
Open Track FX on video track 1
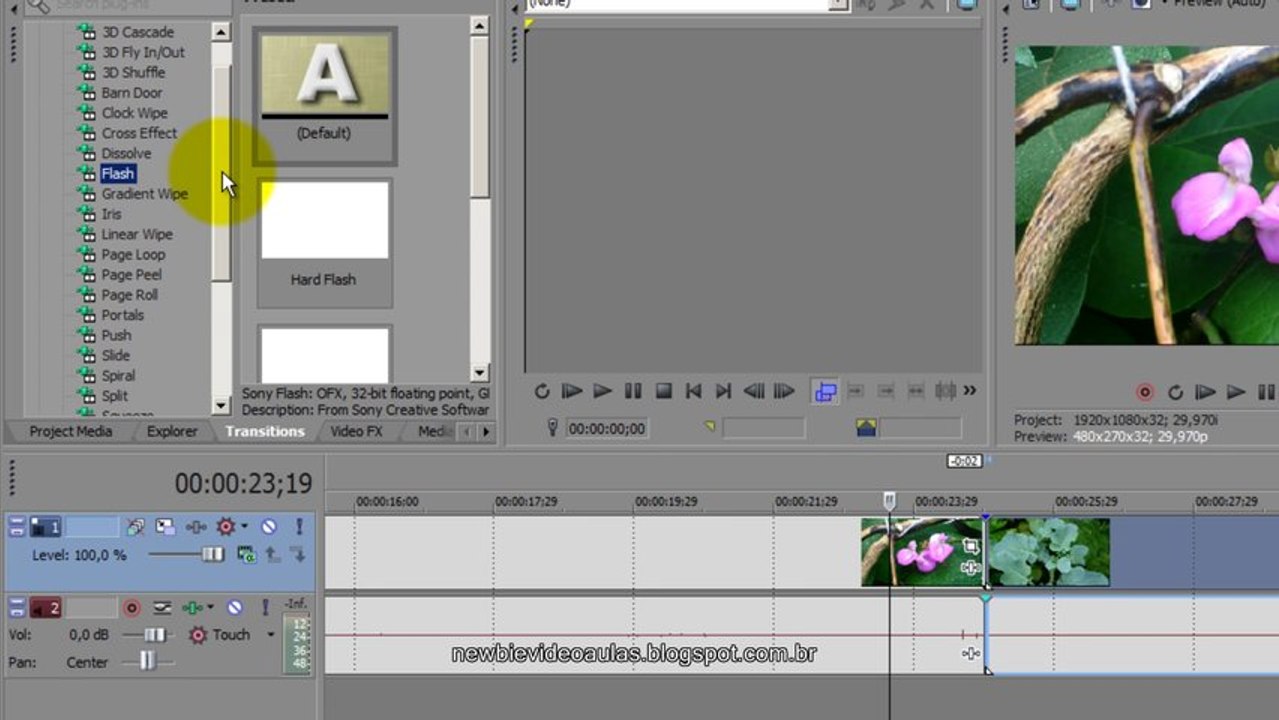(196, 526)
